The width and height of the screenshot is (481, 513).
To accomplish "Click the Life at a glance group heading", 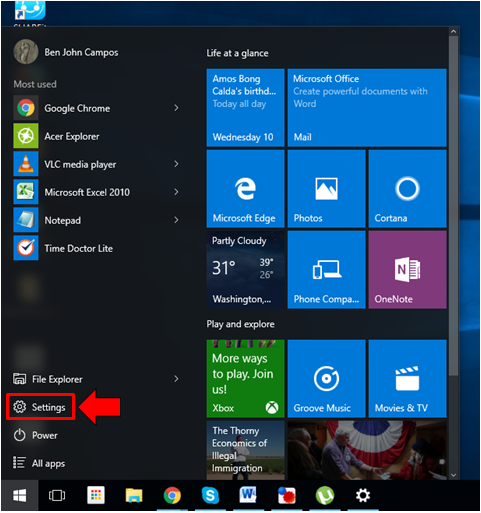I will click(237, 53).
